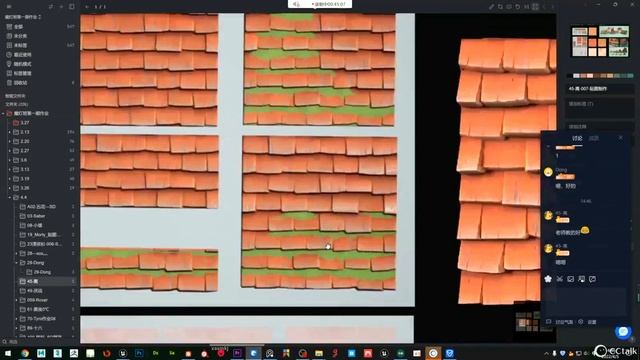Switch to the 讨论 discussion tab

(x=577, y=138)
